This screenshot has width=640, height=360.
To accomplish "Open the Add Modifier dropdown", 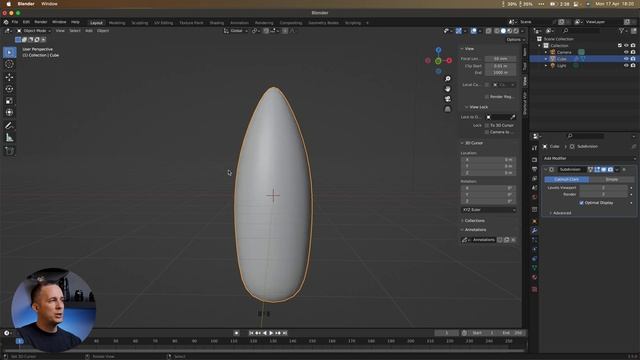I will click(x=589, y=158).
